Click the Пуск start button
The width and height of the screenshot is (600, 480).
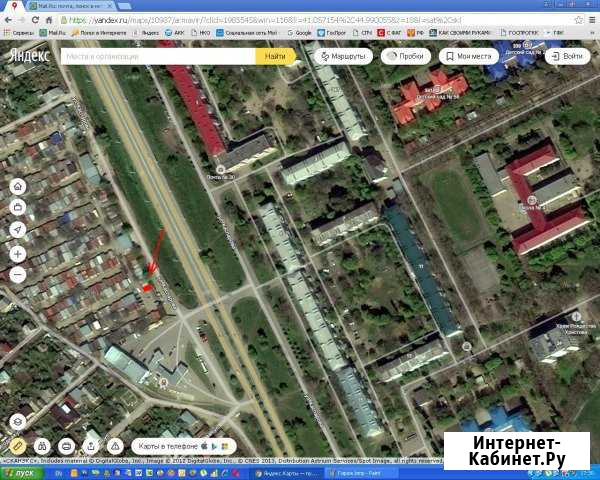point(21,473)
